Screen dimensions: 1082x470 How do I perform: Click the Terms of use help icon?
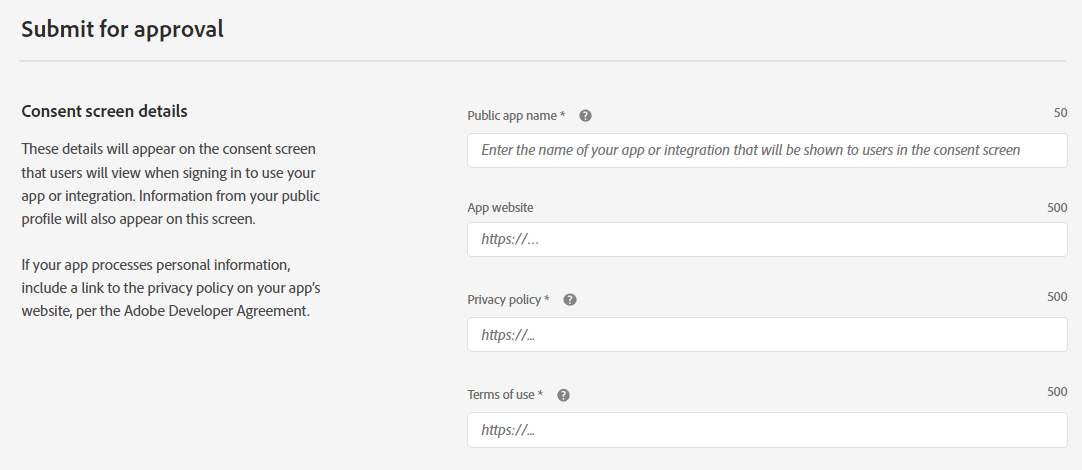pos(563,395)
